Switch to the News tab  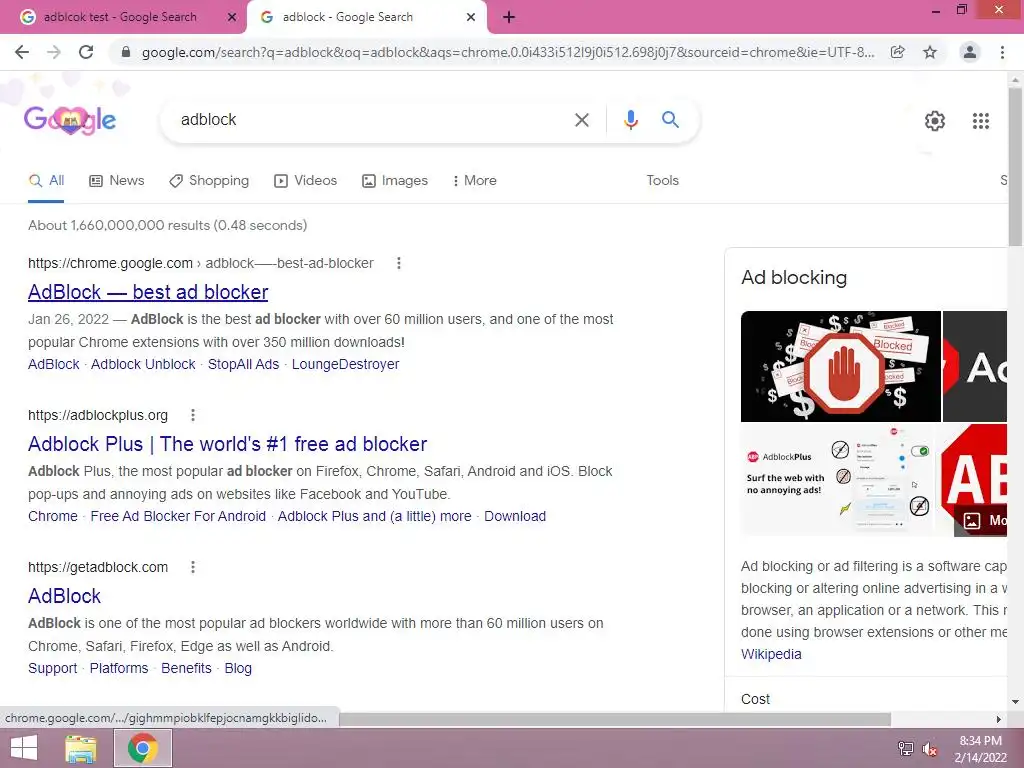click(117, 181)
